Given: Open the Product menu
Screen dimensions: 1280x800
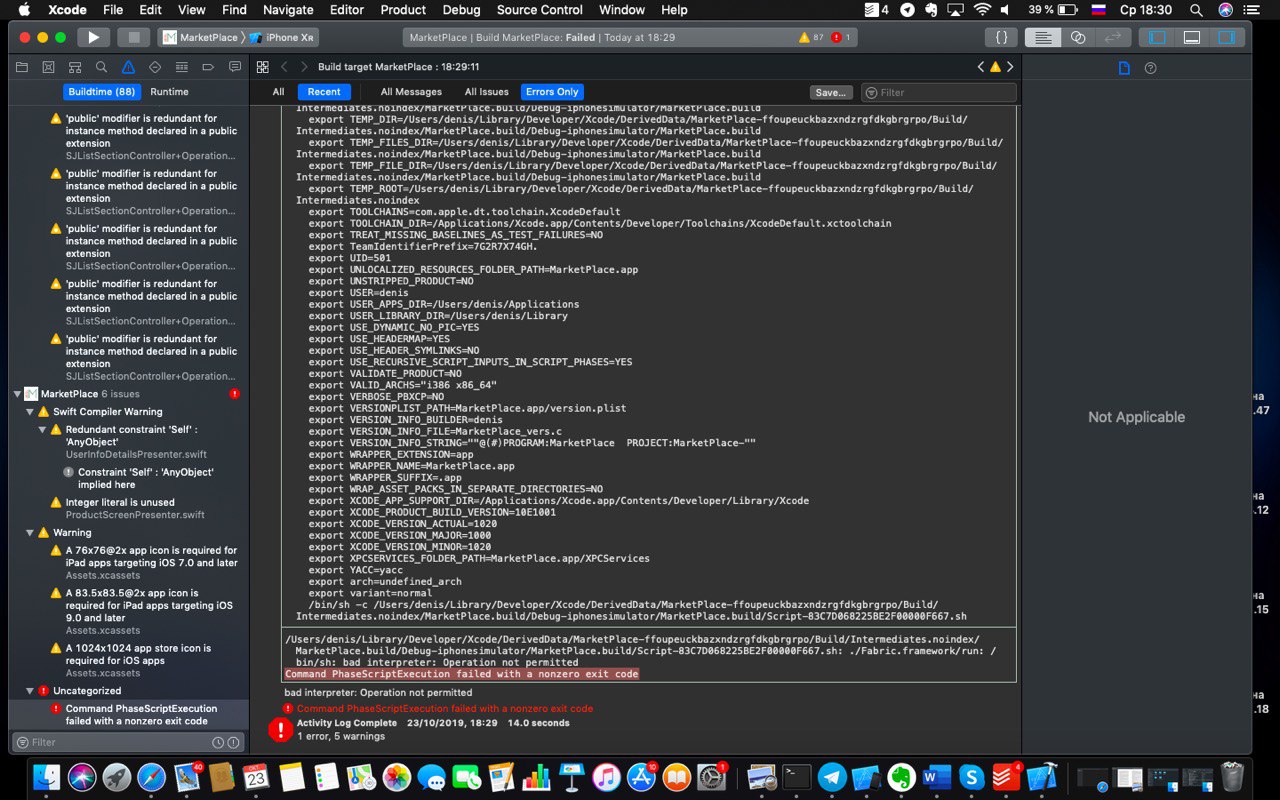Looking at the screenshot, I should 403,10.
